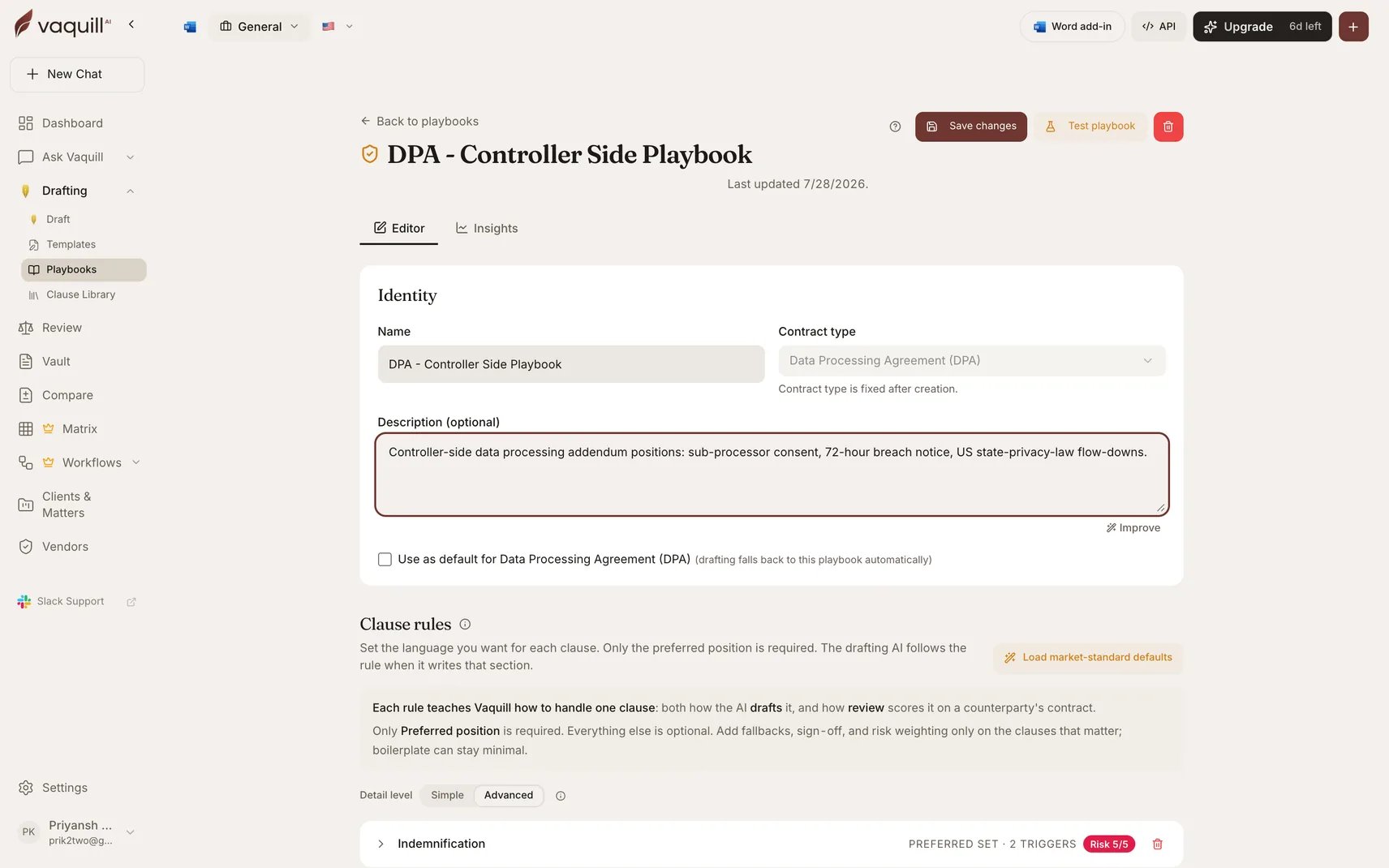Collapse sidebar with left chevron icon
The height and width of the screenshot is (868, 1389).
coord(131,24)
